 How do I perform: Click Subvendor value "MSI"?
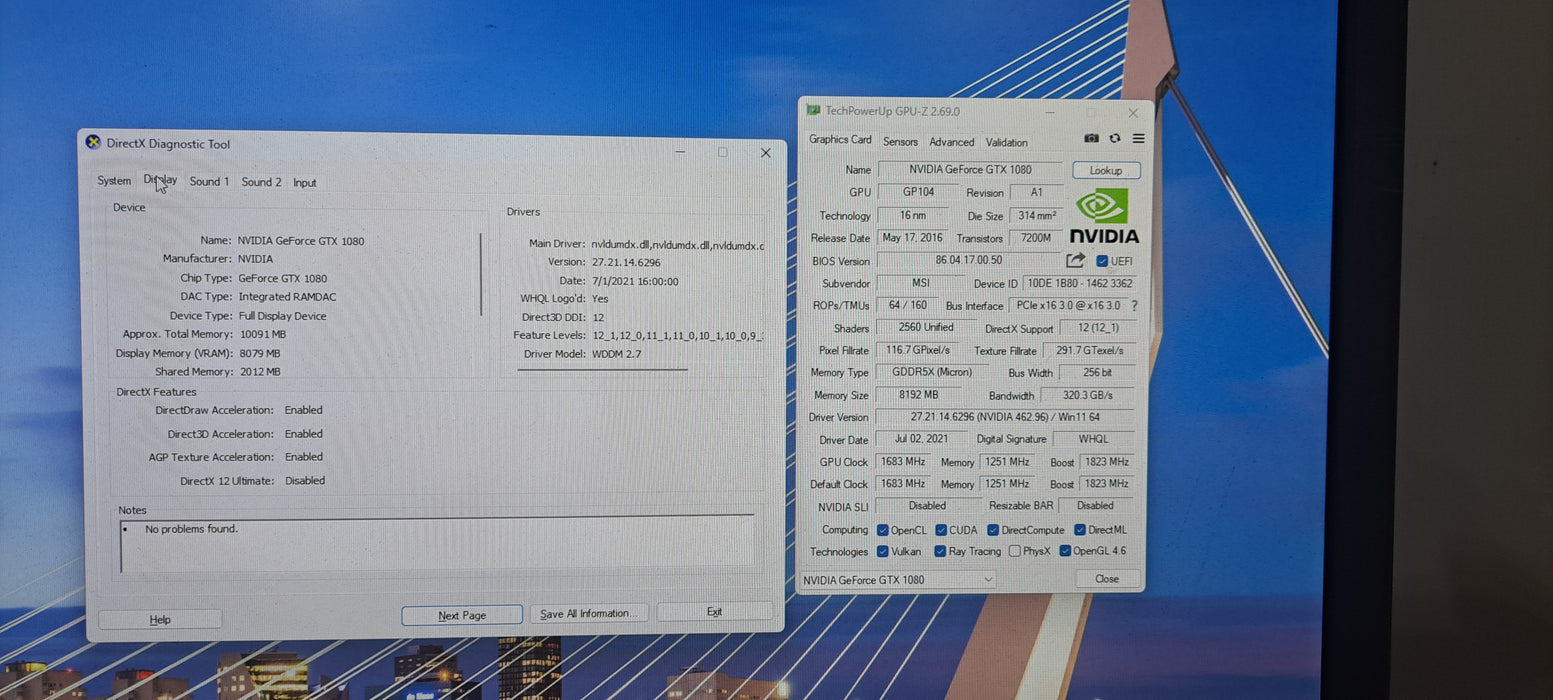point(921,283)
